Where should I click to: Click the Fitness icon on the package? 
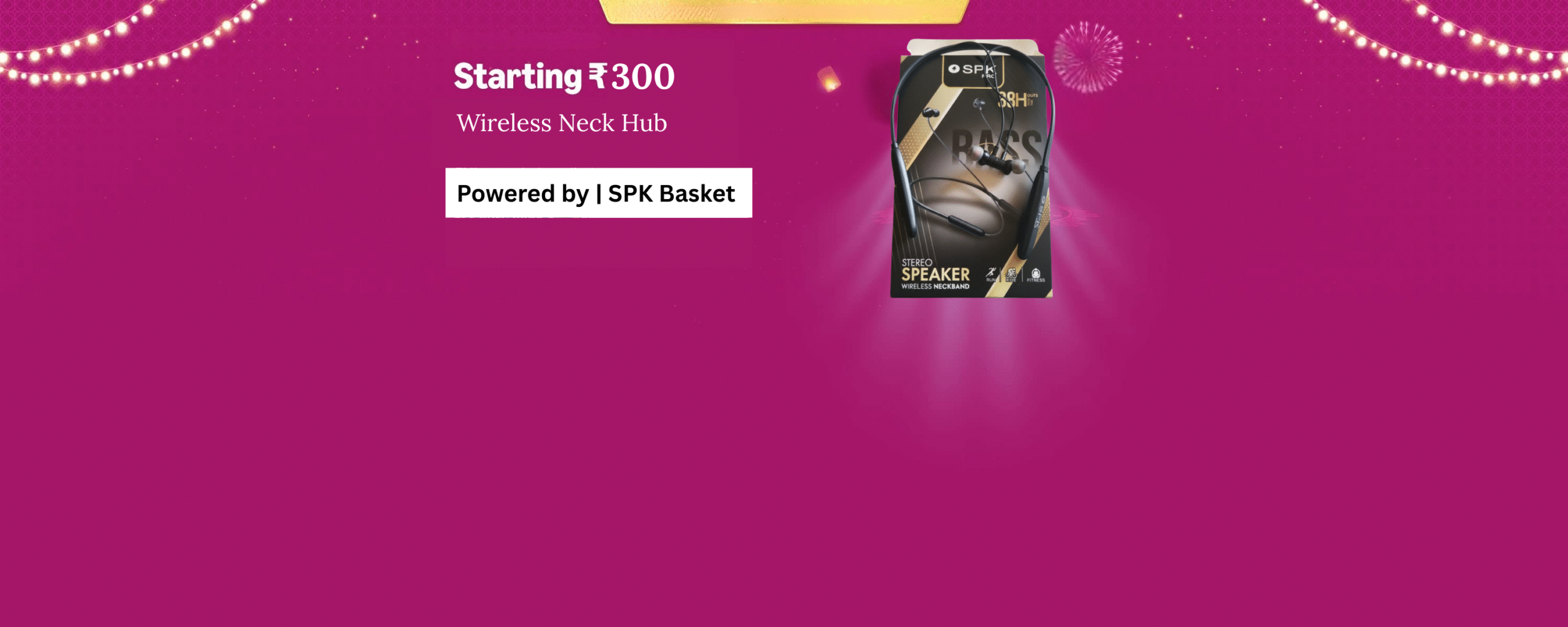(x=1036, y=275)
